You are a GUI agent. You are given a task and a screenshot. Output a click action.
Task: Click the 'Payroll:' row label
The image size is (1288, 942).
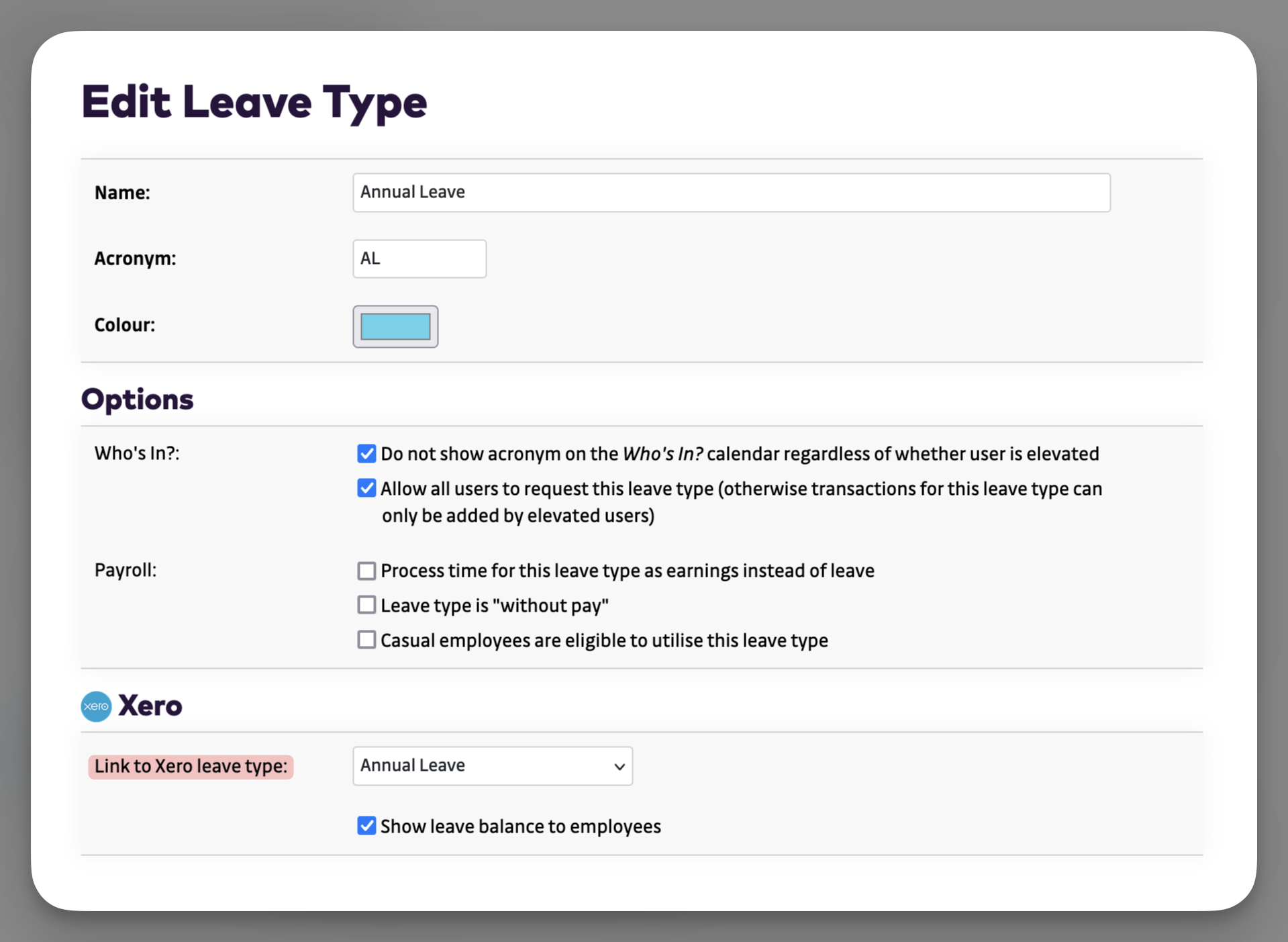point(125,570)
